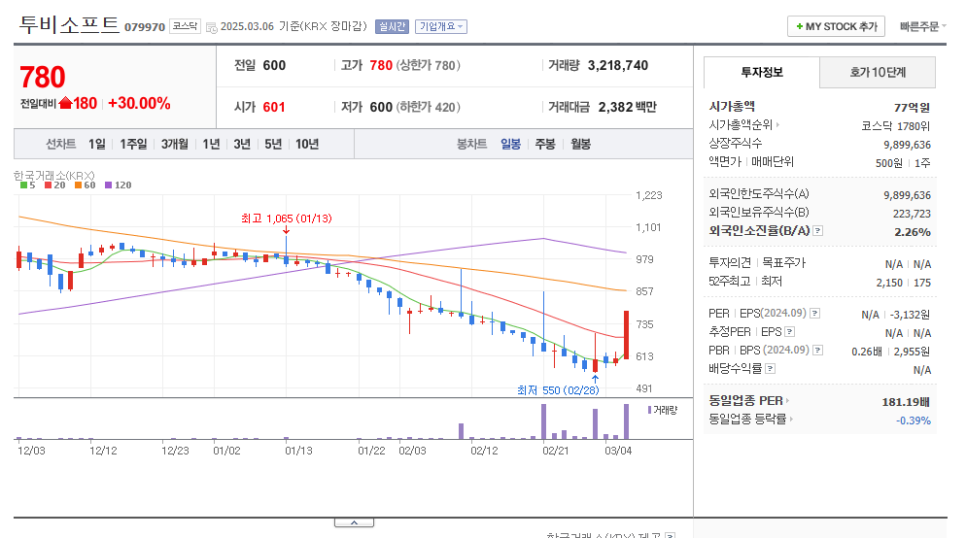Switch to the 투자정보 tab
This screenshot has height=538, width=966.
761,72
